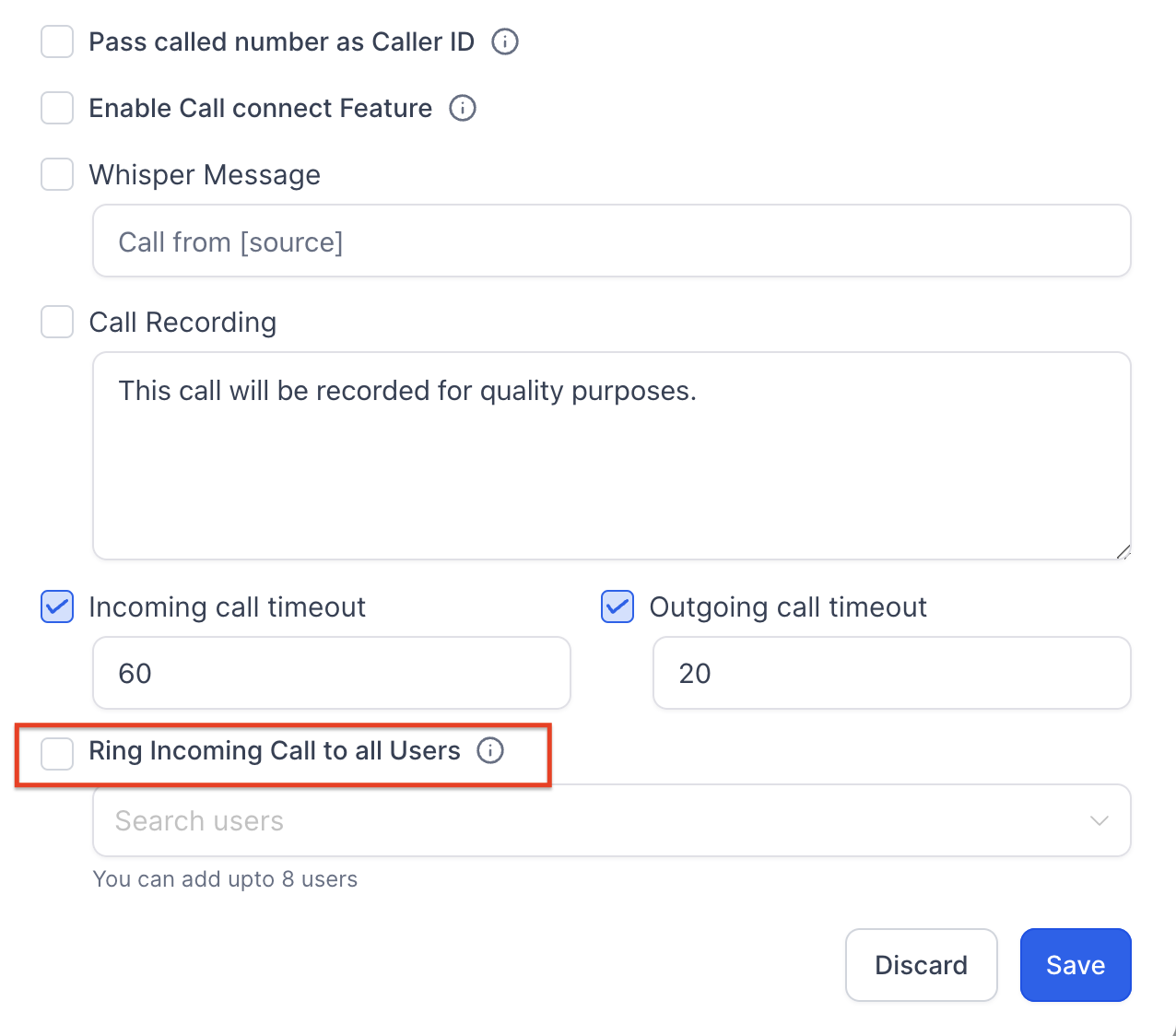Tick the Enable Call connect Feature checkbox
The width and height of the screenshot is (1176, 1036).
[x=57, y=108]
